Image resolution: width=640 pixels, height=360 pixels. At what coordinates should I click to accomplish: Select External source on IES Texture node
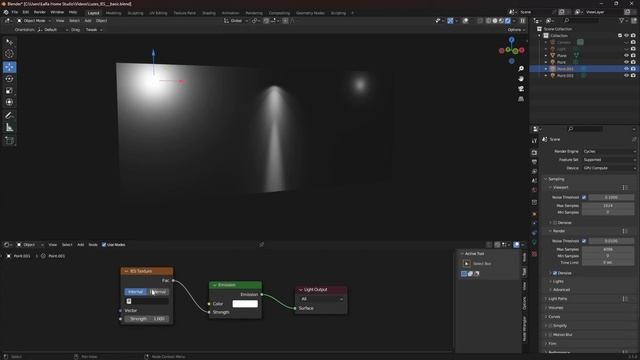(x=158, y=292)
